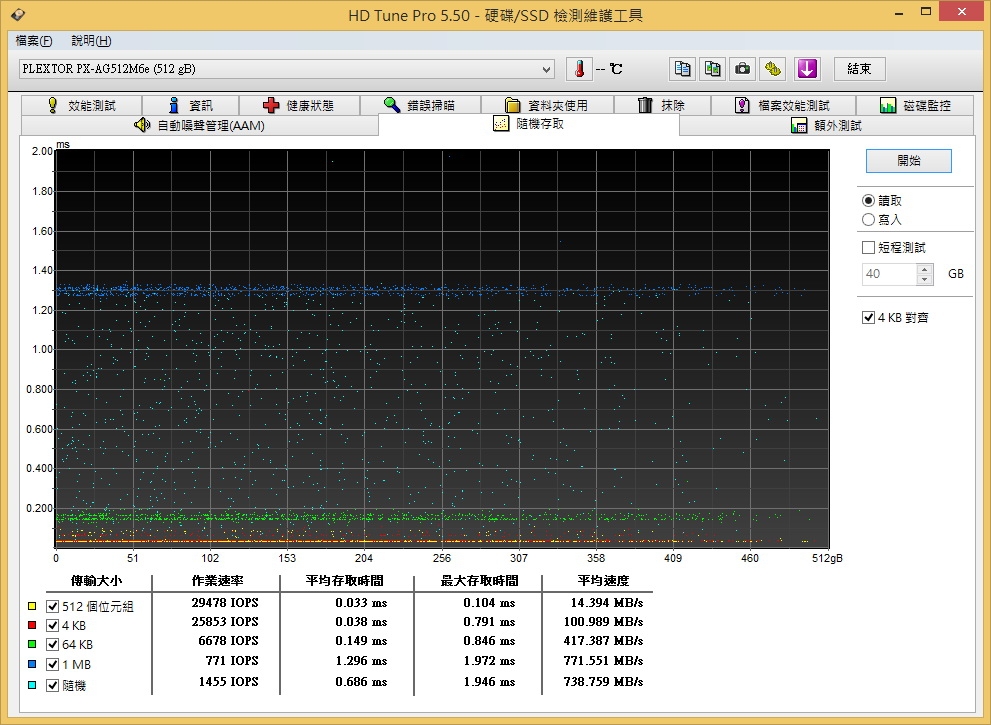This screenshot has width=991, height=725.
Task: Click the 最大存取時間 column header
Action: point(479,580)
